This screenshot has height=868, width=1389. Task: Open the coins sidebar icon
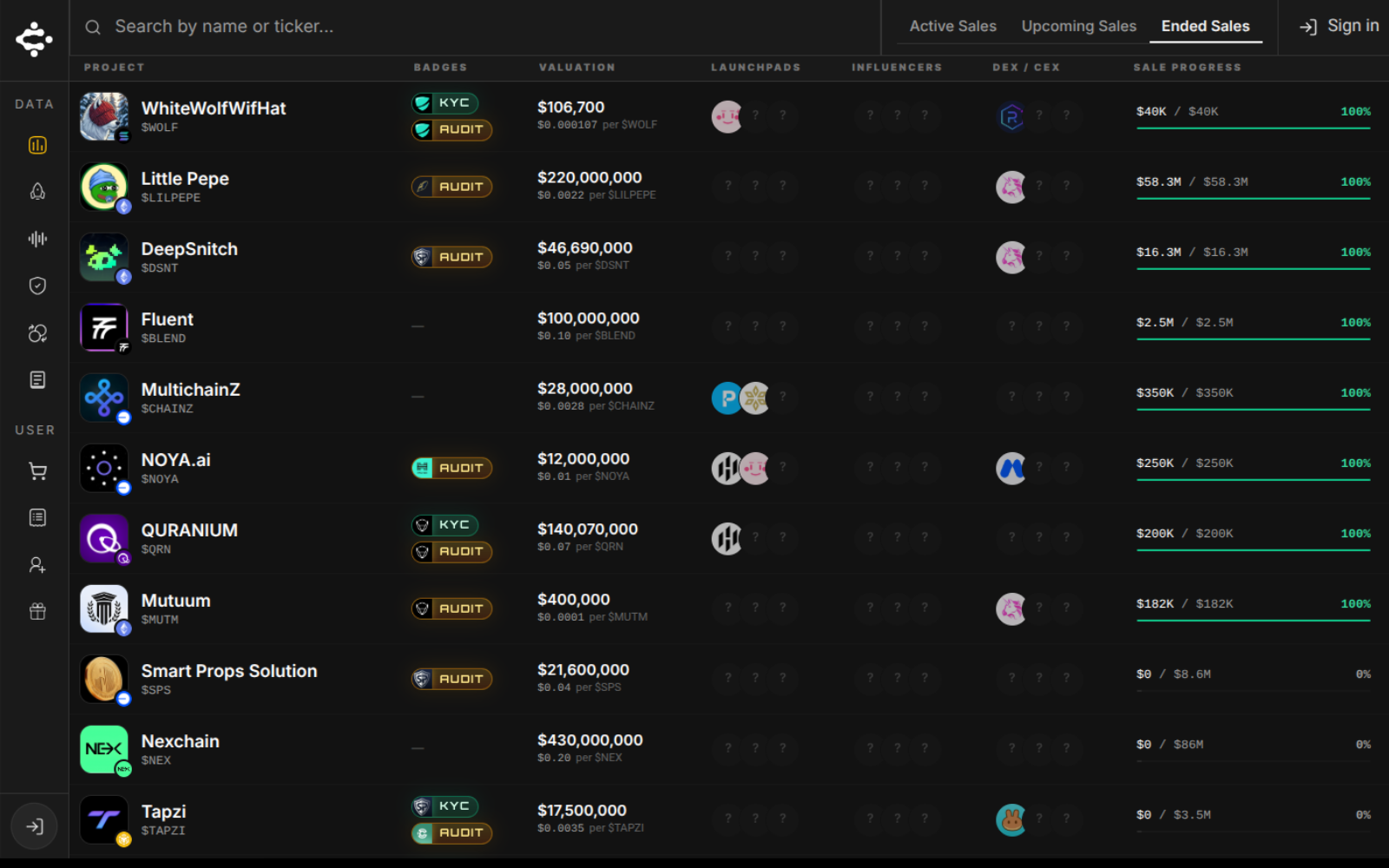pyautogui.click(x=37, y=333)
